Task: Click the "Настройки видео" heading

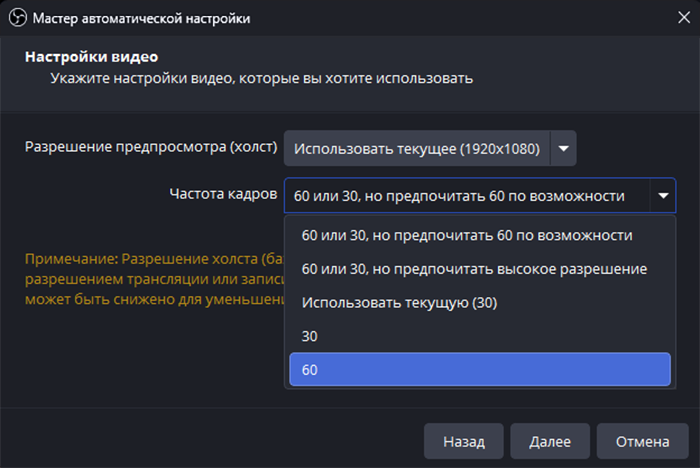Action: point(91,57)
